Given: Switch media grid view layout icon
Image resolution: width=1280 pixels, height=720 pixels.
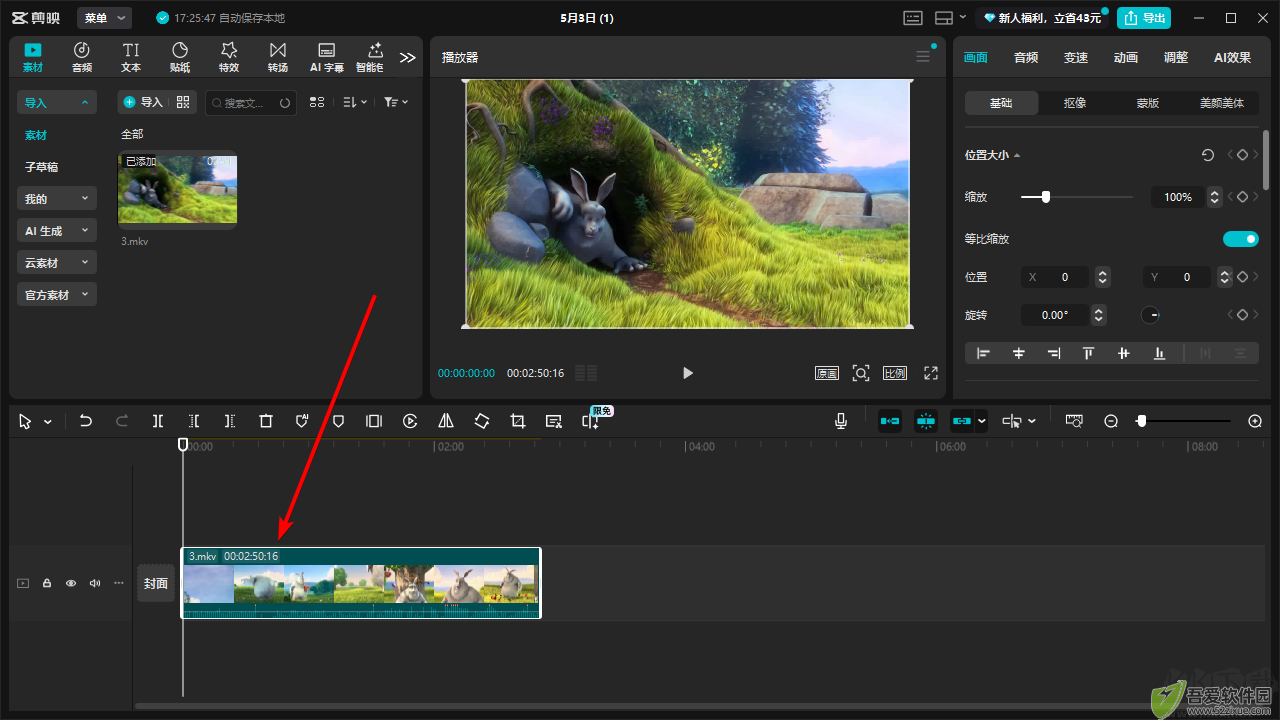Looking at the screenshot, I should [x=317, y=102].
